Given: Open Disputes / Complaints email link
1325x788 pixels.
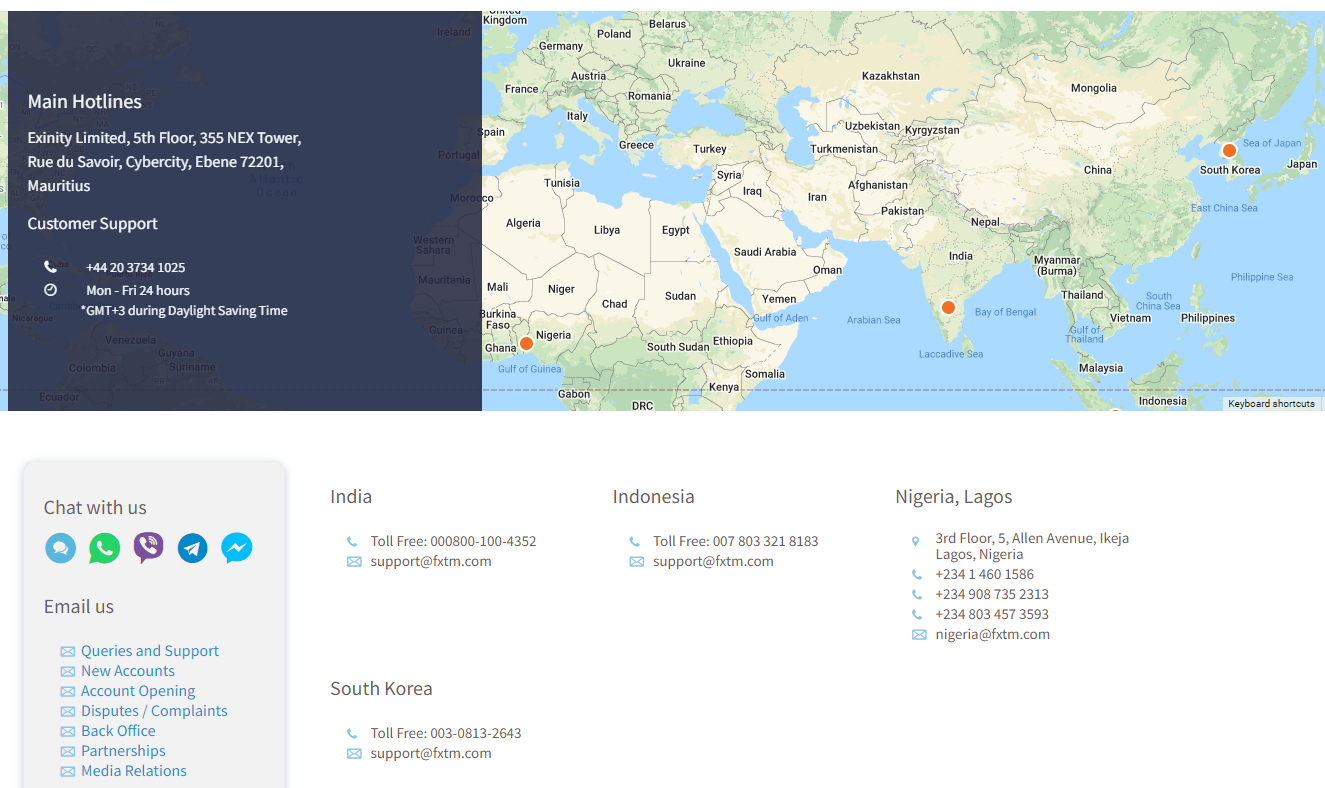Looking at the screenshot, I should [154, 711].
